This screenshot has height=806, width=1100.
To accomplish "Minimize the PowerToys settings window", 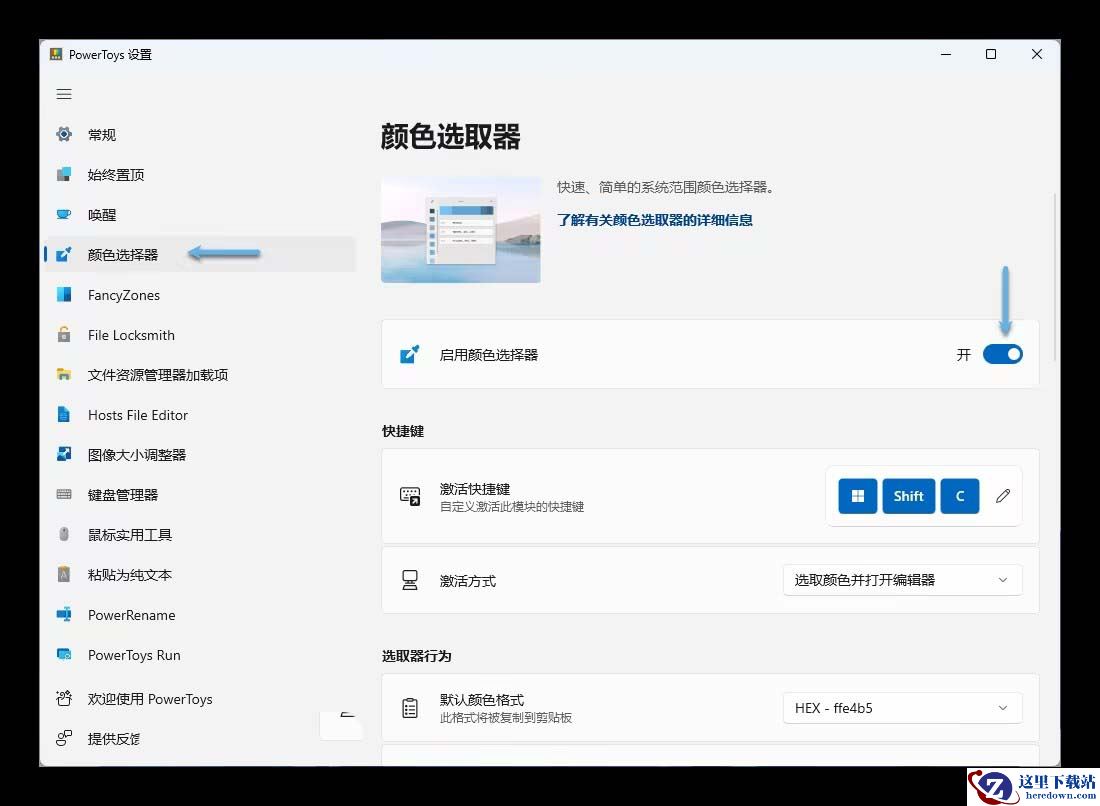I will (x=946, y=54).
